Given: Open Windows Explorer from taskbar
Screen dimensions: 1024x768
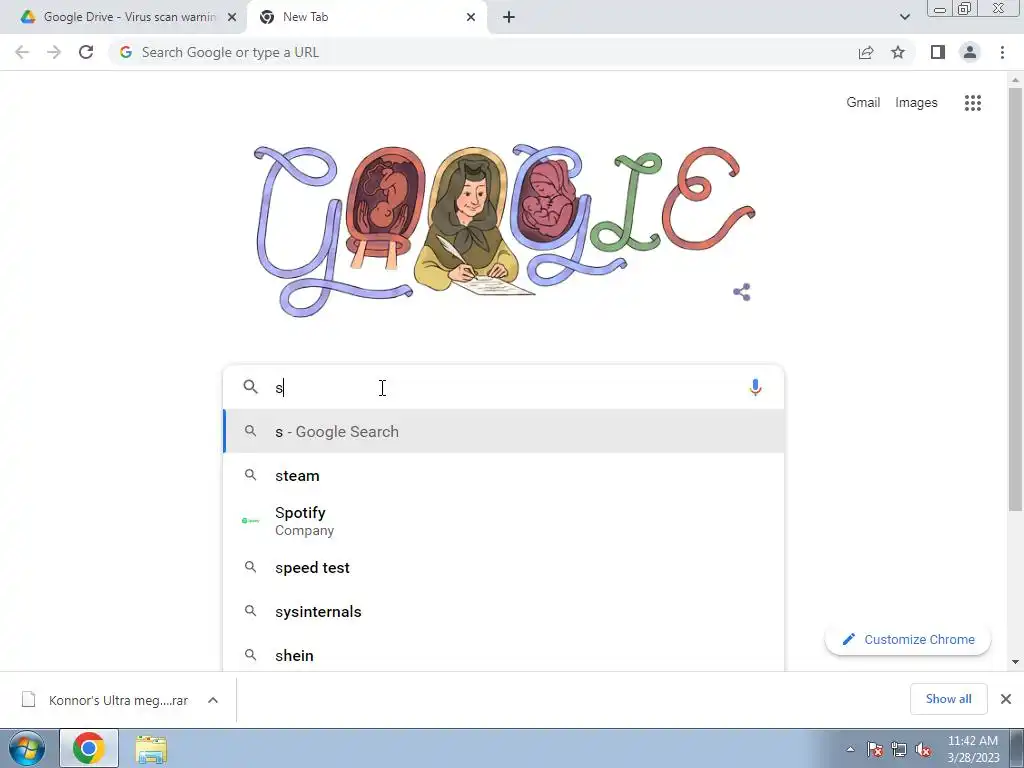Looking at the screenshot, I should [x=151, y=748].
